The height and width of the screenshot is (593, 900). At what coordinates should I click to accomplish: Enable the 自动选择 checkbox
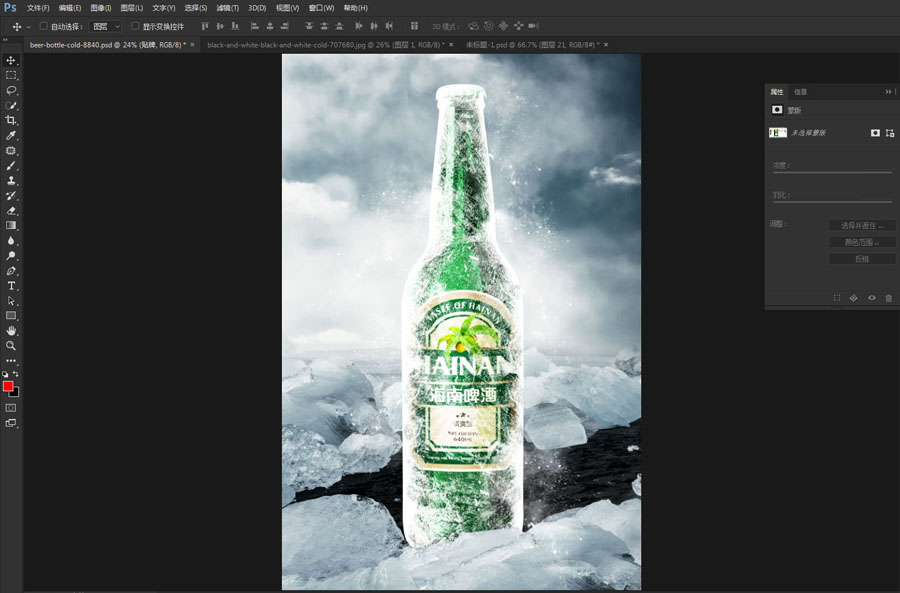pos(44,26)
